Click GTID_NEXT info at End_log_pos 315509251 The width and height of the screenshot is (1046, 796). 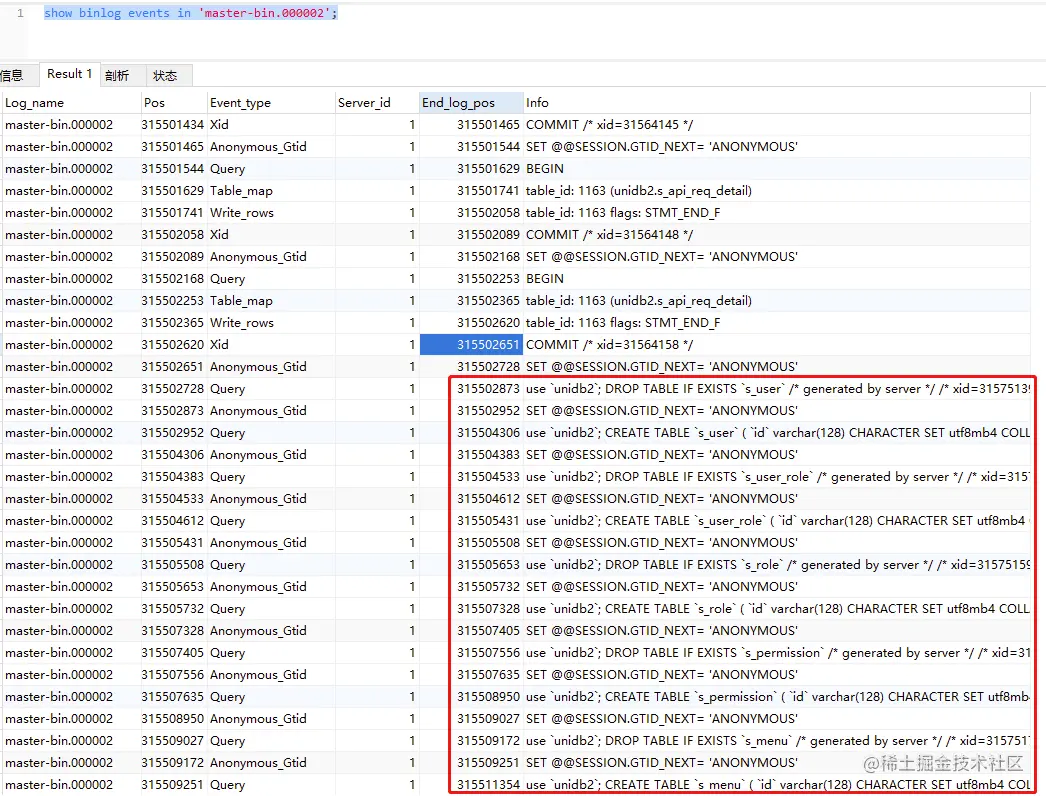point(776,763)
